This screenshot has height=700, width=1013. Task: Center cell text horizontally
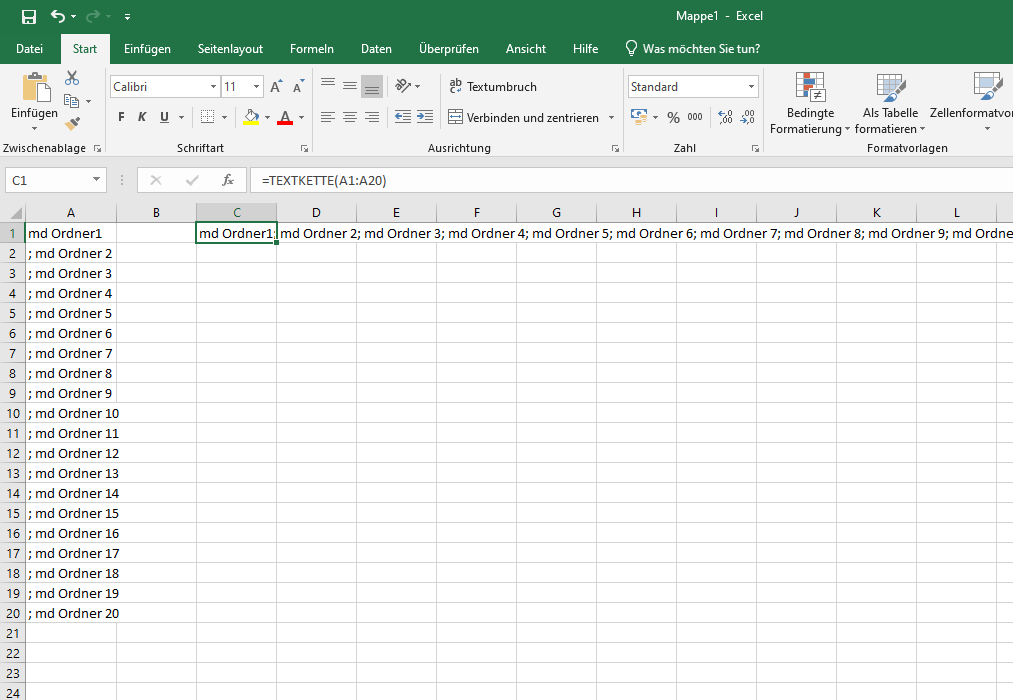click(350, 117)
